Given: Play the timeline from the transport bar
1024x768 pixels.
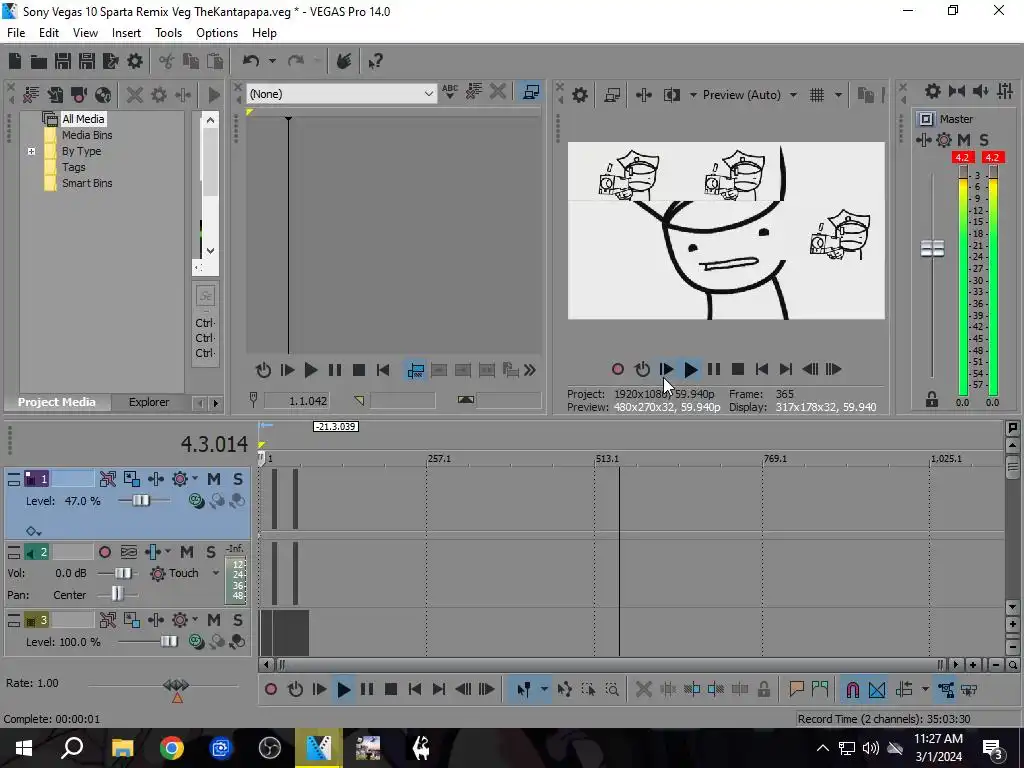Looking at the screenshot, I should 344,689.
